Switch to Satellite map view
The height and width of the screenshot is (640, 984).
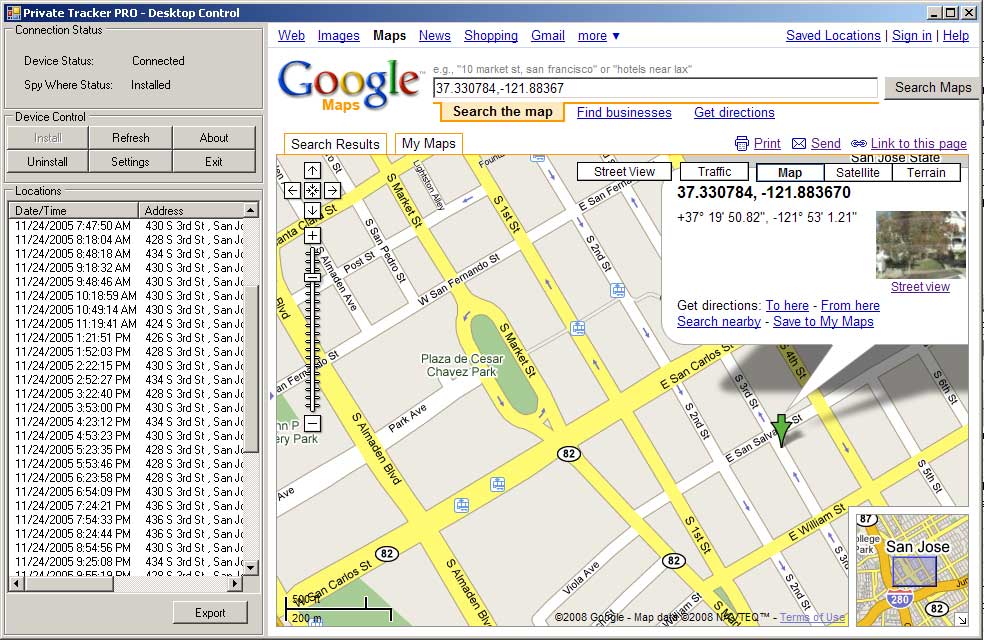[857, 173]
